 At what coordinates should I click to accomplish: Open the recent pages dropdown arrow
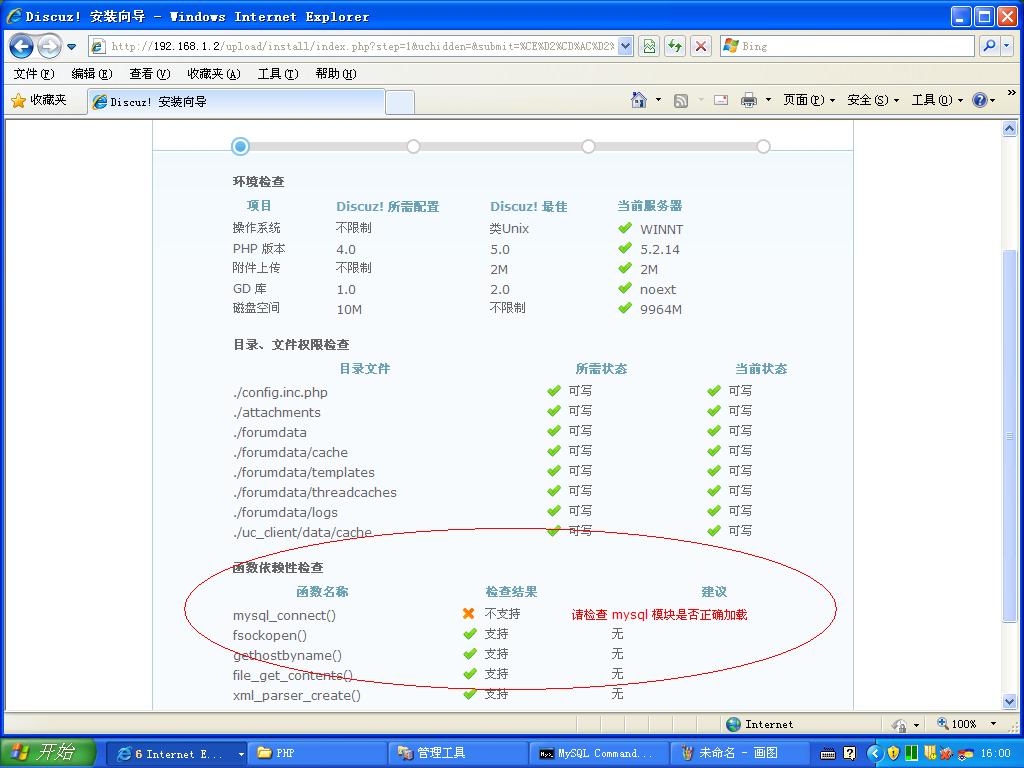[x=72, y=47]
